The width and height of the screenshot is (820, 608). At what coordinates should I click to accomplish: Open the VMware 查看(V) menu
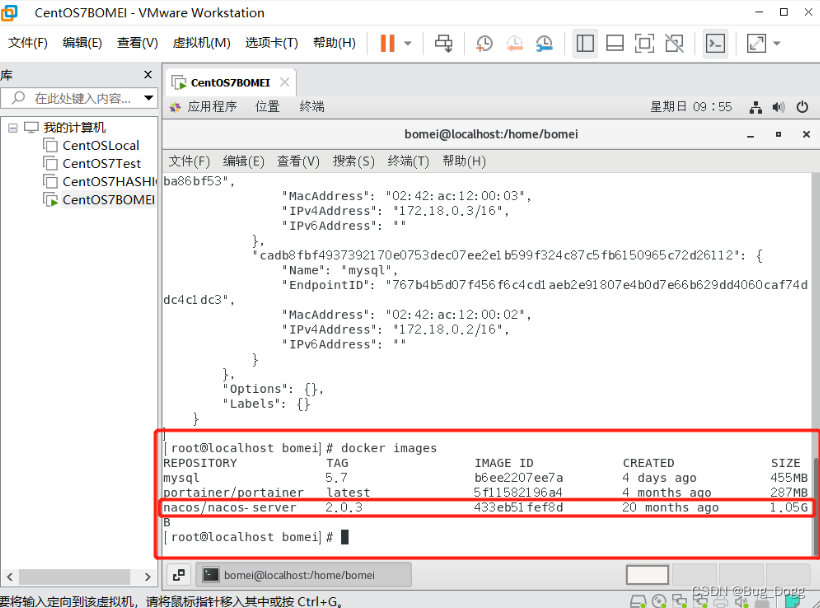138,43
